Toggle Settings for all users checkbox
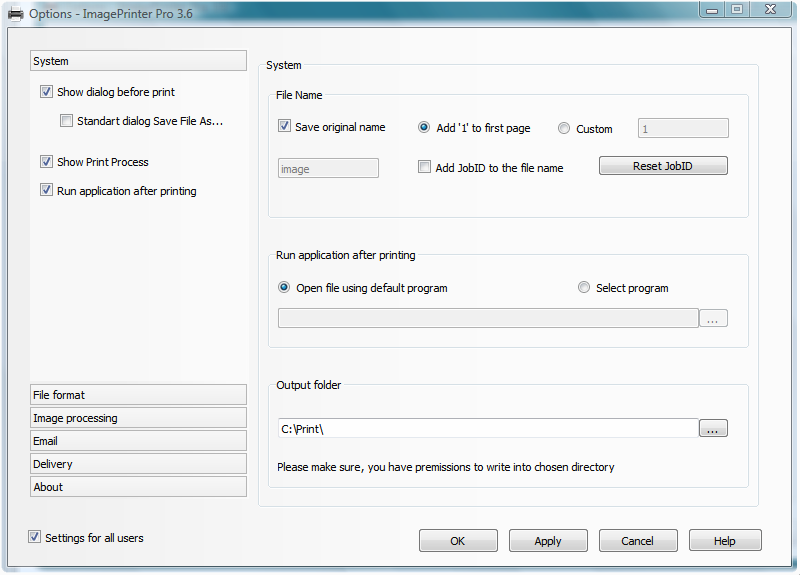This screenshot has width=800, height=575. coord(34,537)
